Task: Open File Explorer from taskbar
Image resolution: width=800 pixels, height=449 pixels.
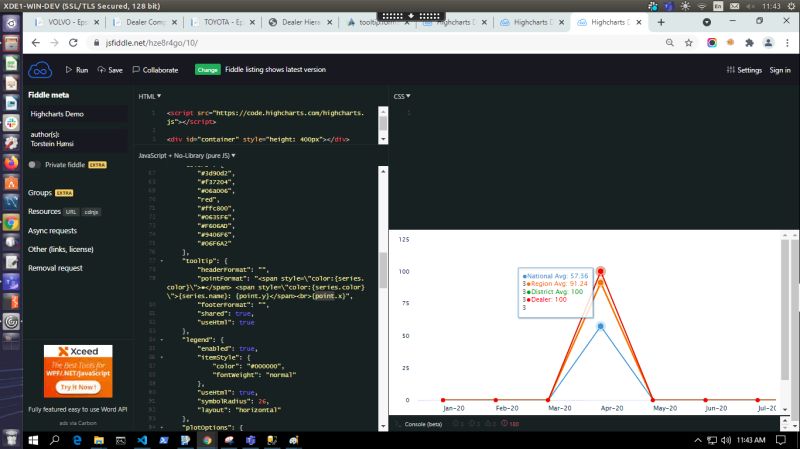Action: [x=99, y=440]
